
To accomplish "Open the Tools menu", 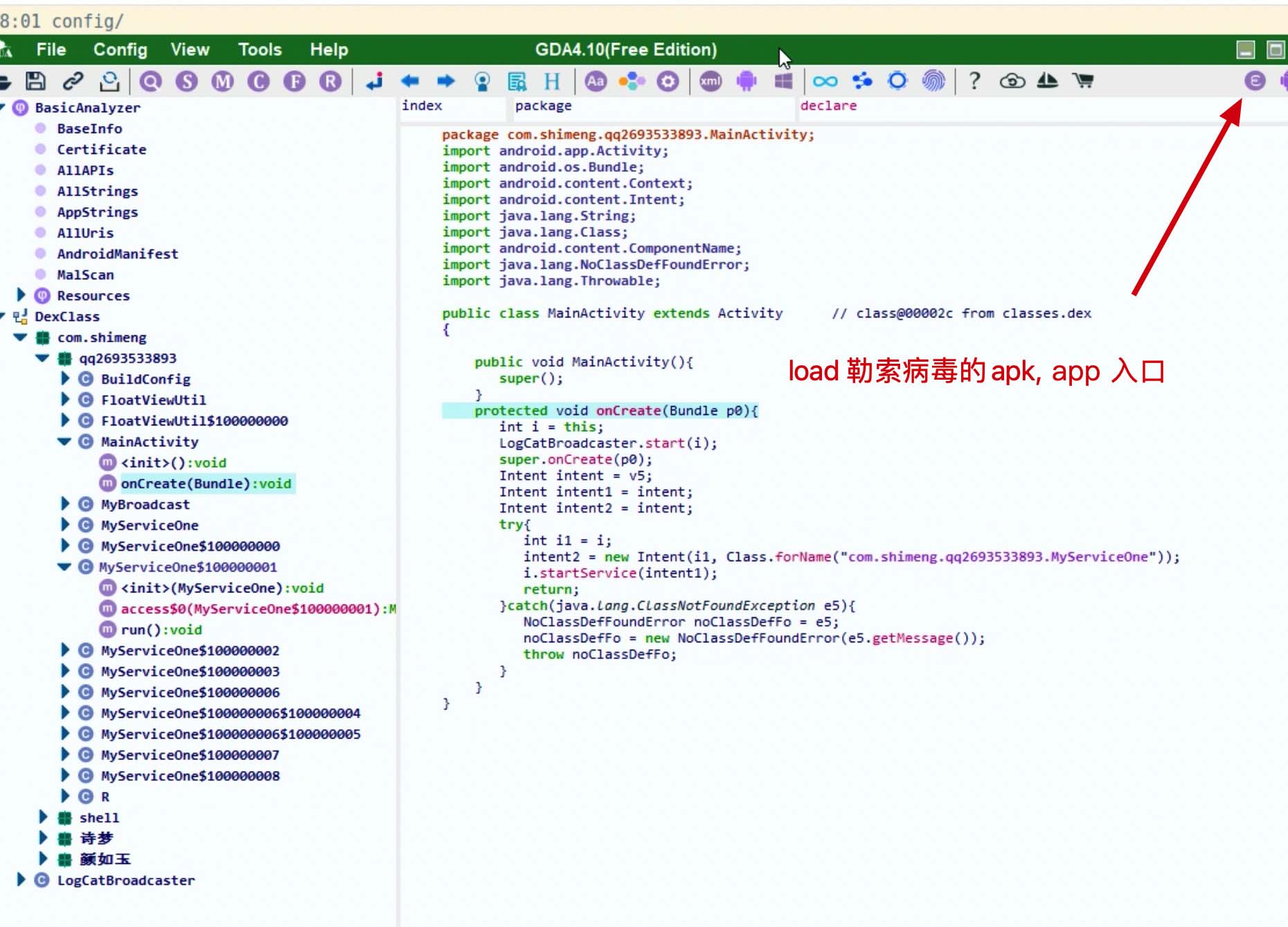I will pos(260,50).
